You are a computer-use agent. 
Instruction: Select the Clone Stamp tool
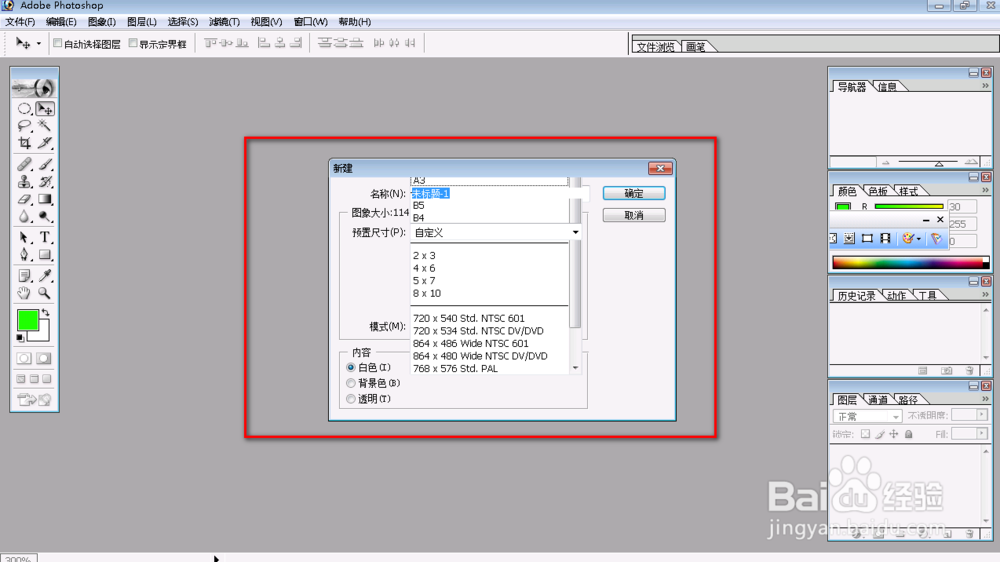(24, 182)
